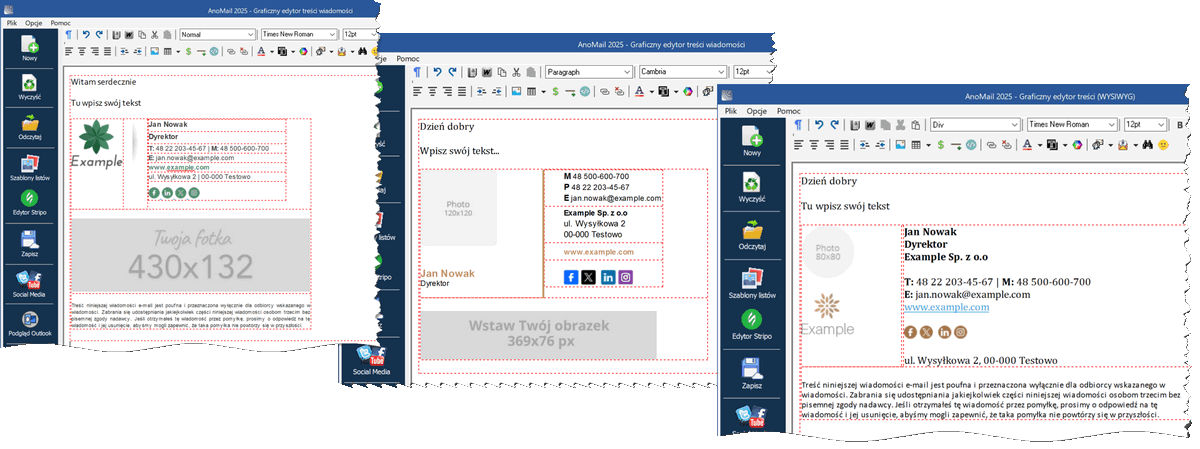This screenshot has height=449, width=1200.
Task: Click www.example.com link in right window signature
Action: (x=946, y=308)
